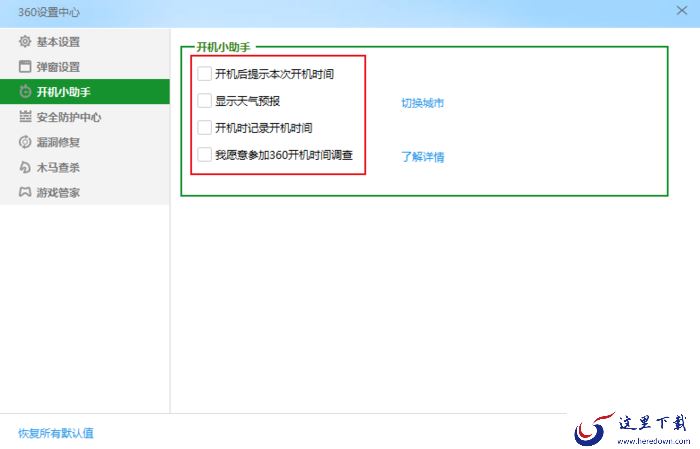Click the horse icon beside 木马查杀

point(25,167)
